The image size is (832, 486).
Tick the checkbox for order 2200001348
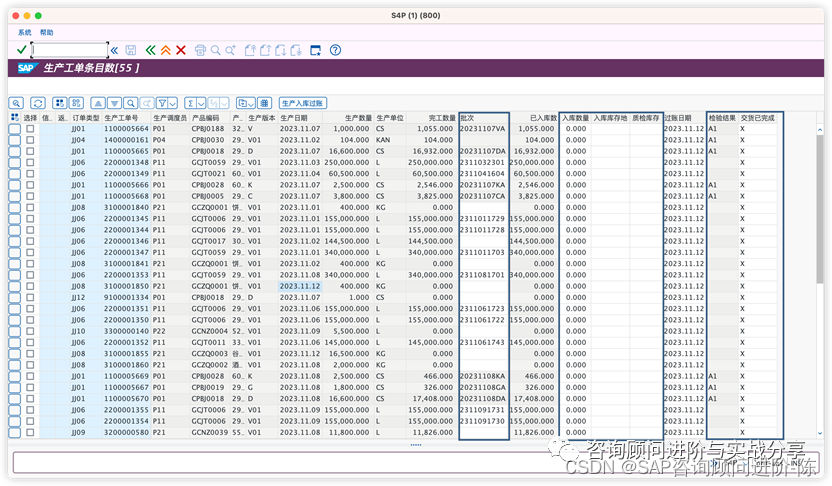tap(30, 162)
